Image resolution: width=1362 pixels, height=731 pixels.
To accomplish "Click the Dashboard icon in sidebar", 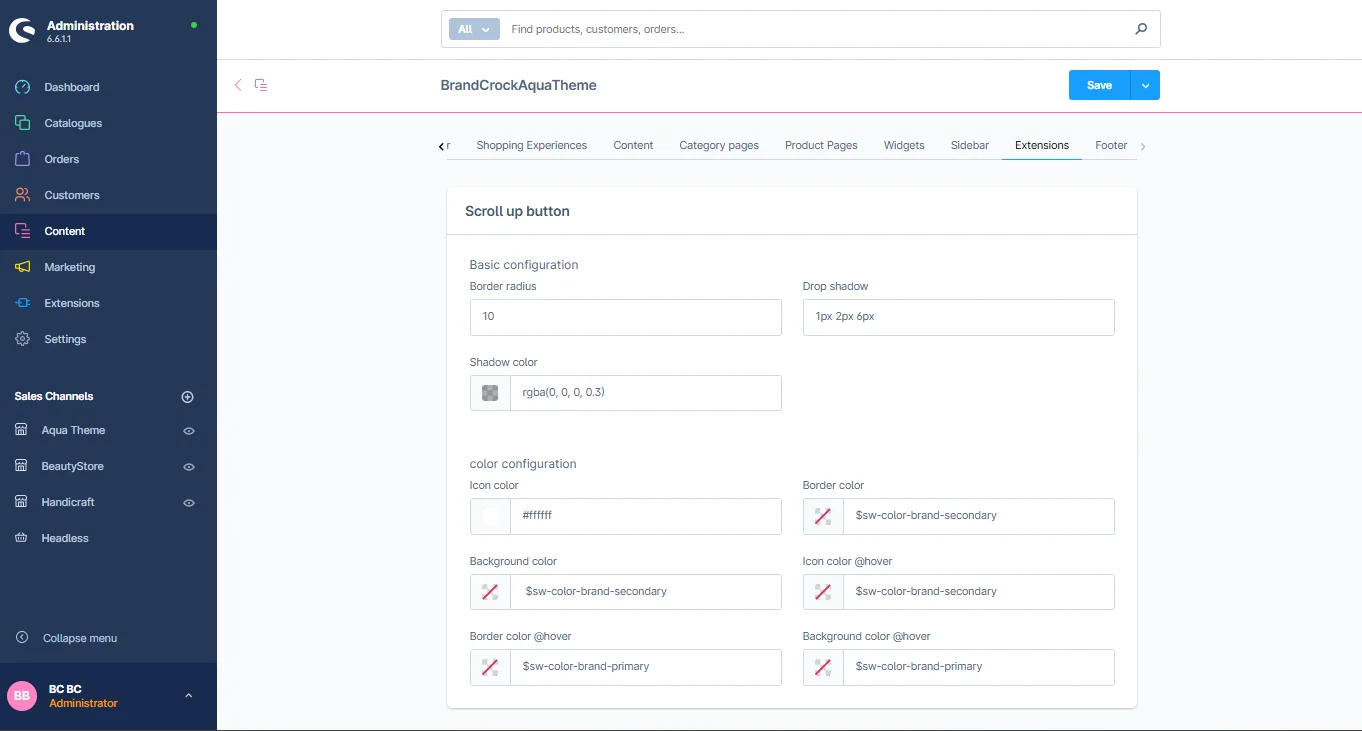I will (x=22, y=87).
